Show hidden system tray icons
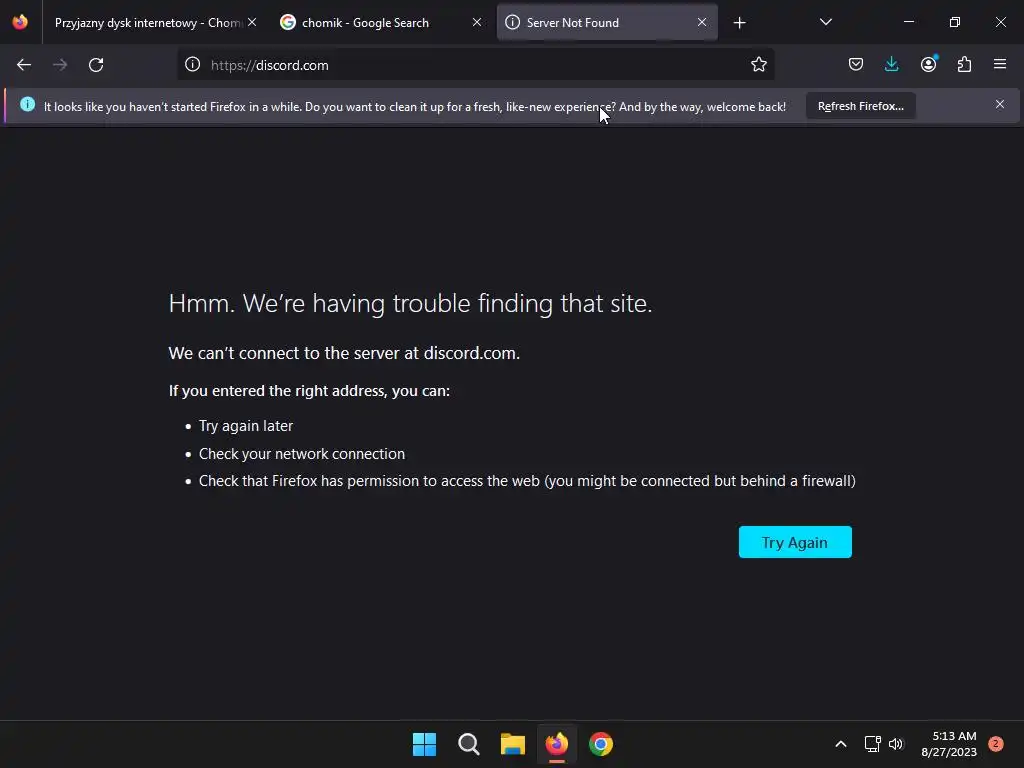Screen dimensions: 1024x768 (841, 744)
